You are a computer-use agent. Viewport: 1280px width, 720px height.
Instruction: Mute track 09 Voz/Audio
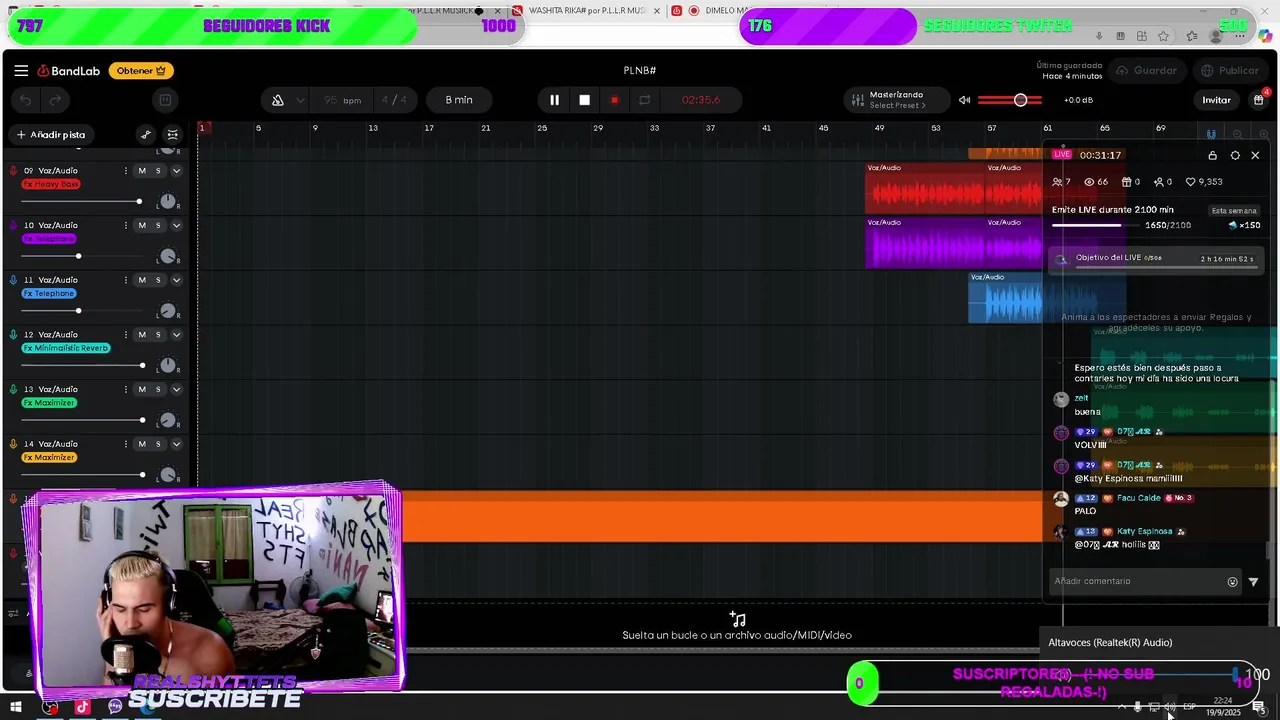pyautogui.click(x=141, y=171)
